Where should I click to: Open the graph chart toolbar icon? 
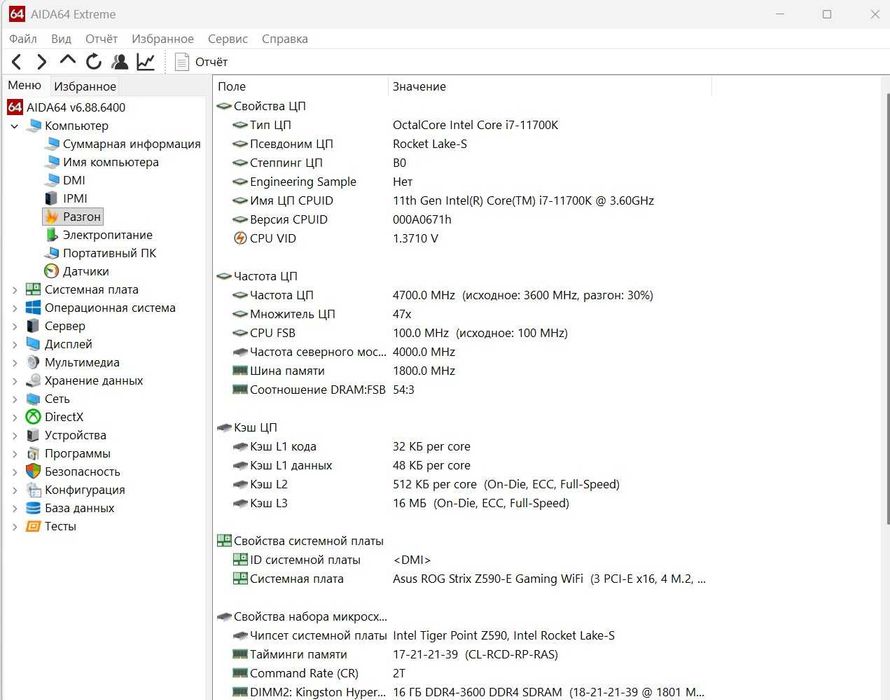pyautogui.click(x=146, y=61)
